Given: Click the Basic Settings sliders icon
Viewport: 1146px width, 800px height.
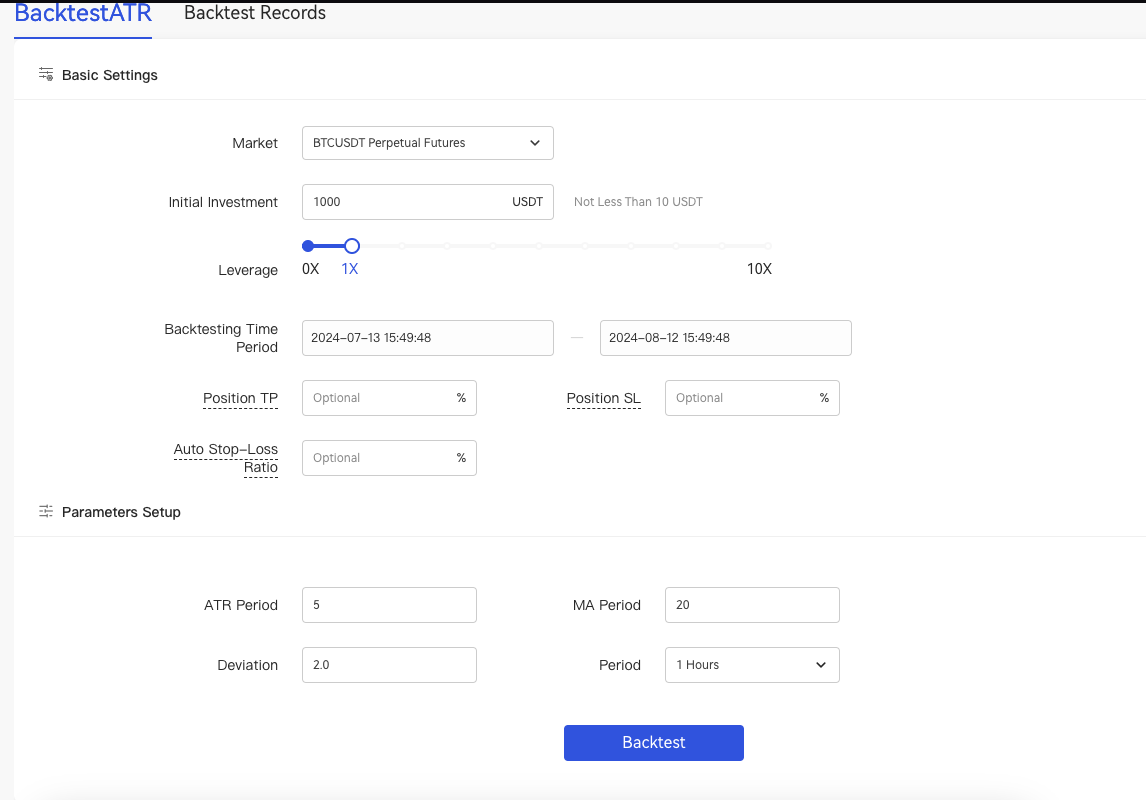Looking at the screenshot, I should pyautogui.click(x=46, y=74).
